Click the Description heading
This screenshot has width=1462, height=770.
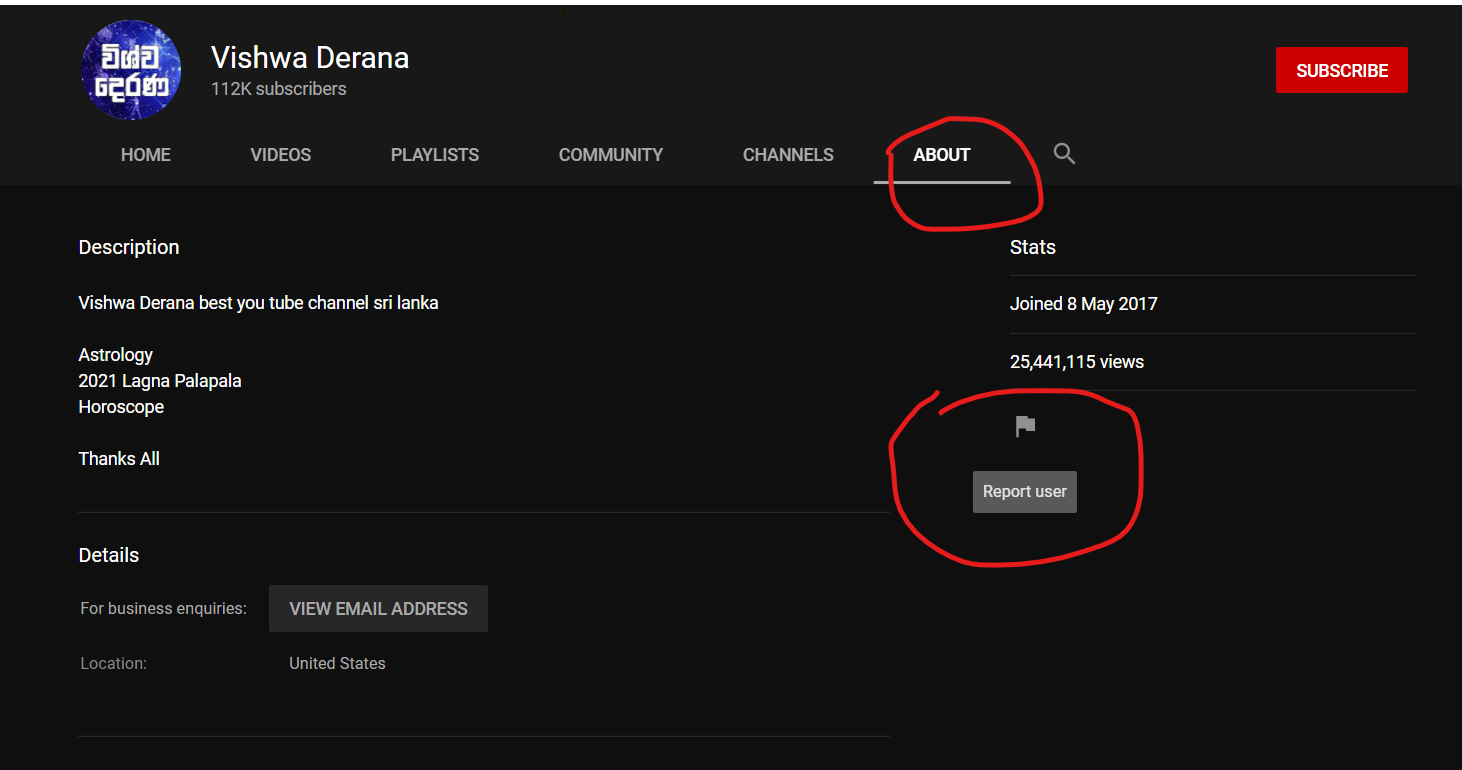(x=129, y=247)
